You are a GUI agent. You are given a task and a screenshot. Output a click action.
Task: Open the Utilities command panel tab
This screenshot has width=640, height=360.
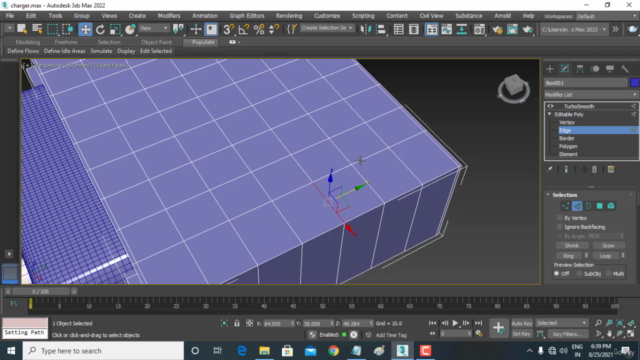pos(624,69)
